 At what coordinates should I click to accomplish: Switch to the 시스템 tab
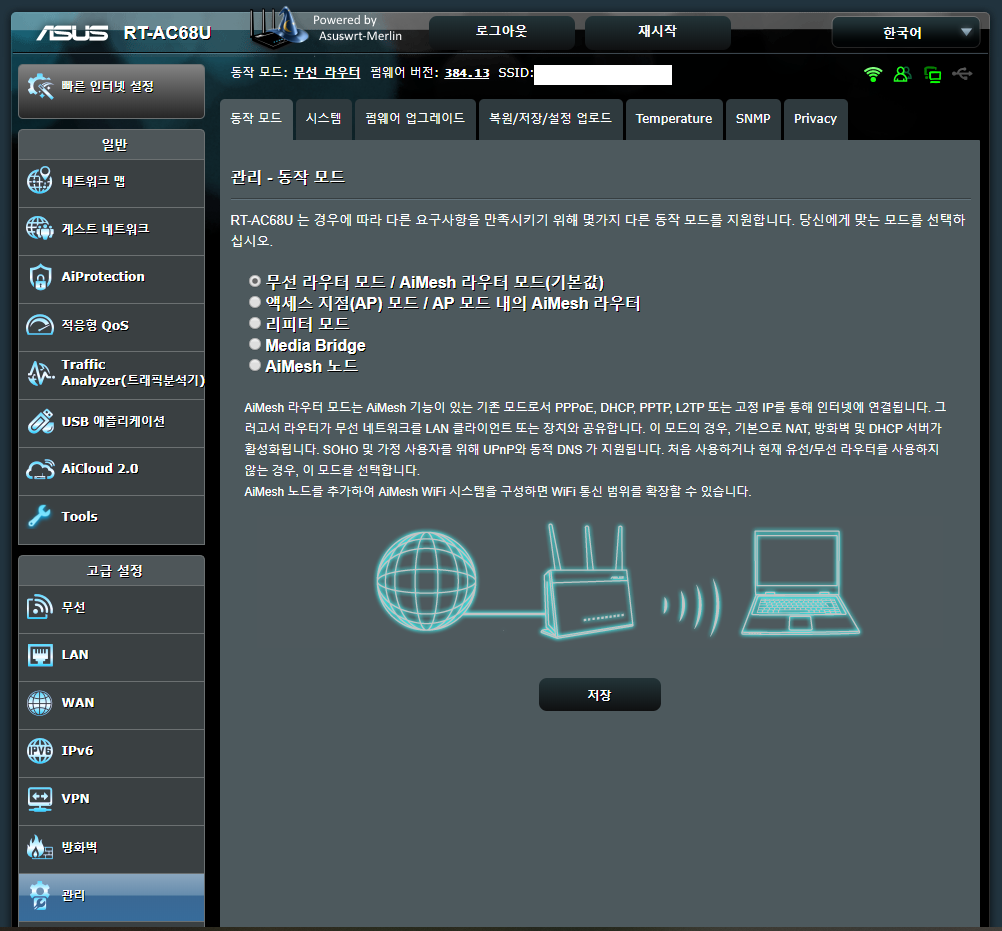coord(323,119)
